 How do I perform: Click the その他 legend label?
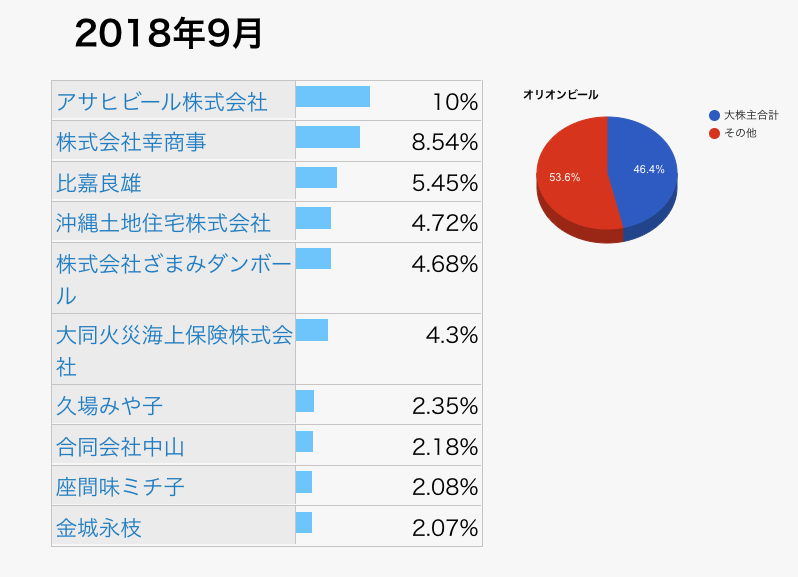coord(740,133)
